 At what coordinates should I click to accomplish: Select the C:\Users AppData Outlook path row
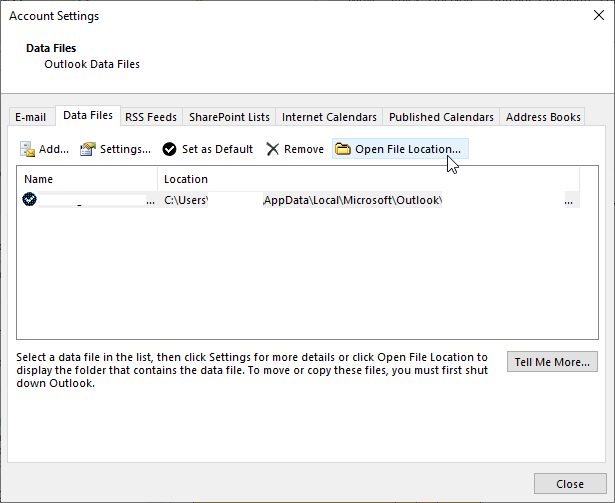point(298,200)
